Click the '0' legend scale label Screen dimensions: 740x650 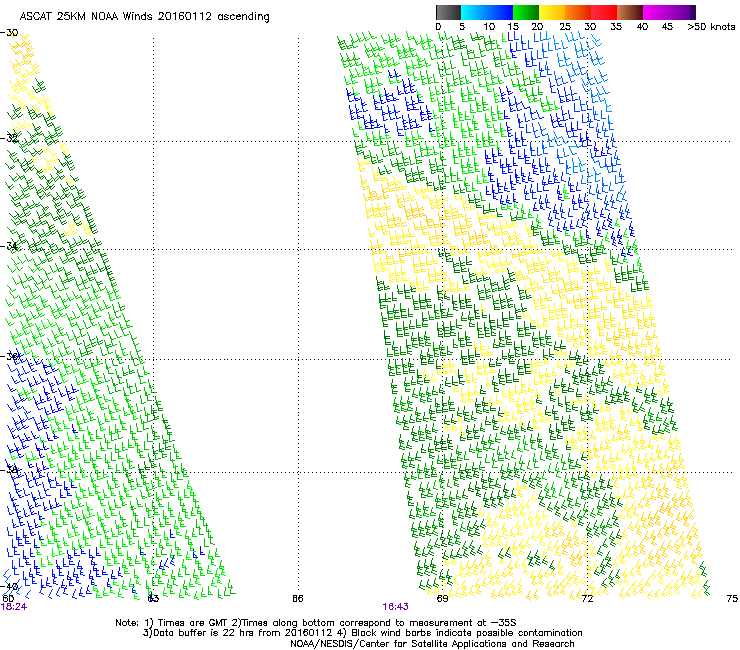click(x=438, y=27)
